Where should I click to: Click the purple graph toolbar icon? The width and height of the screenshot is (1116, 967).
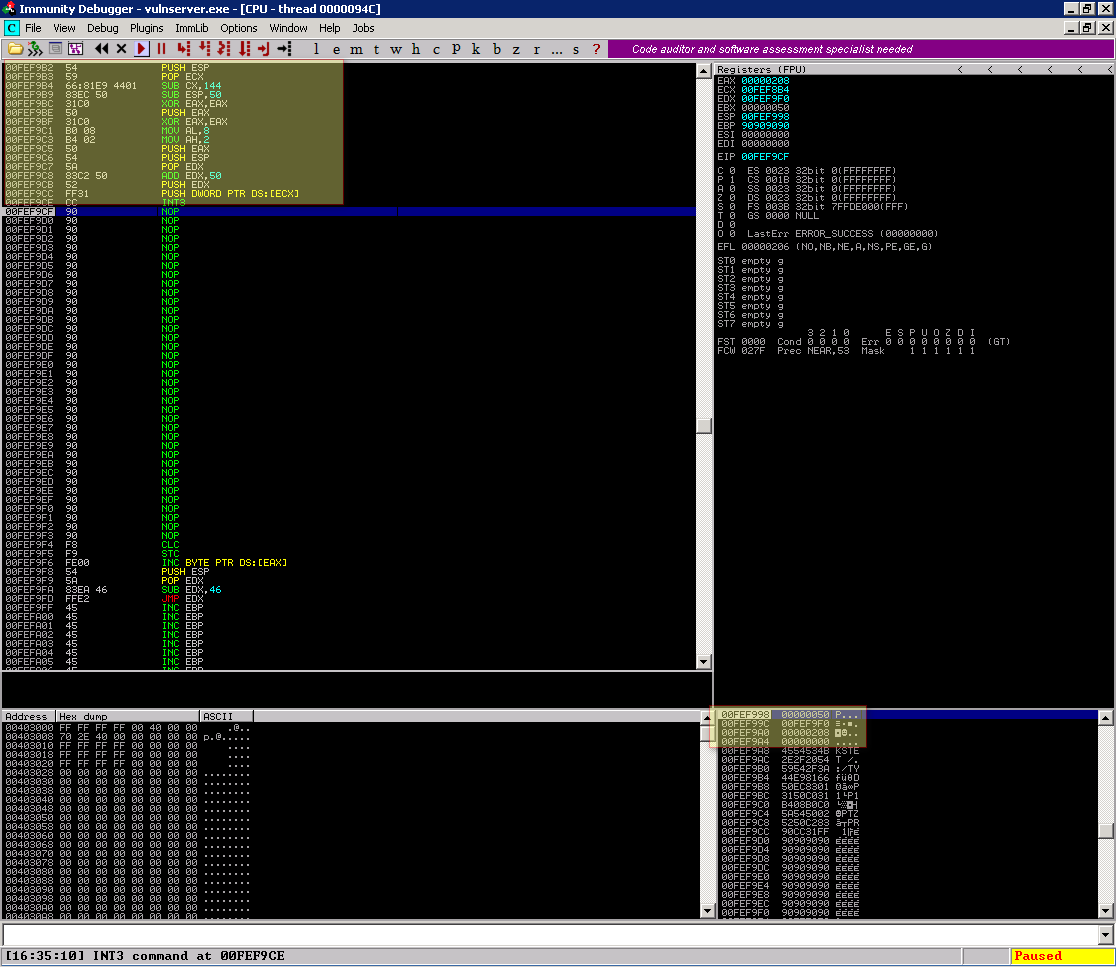pos(75,49)
